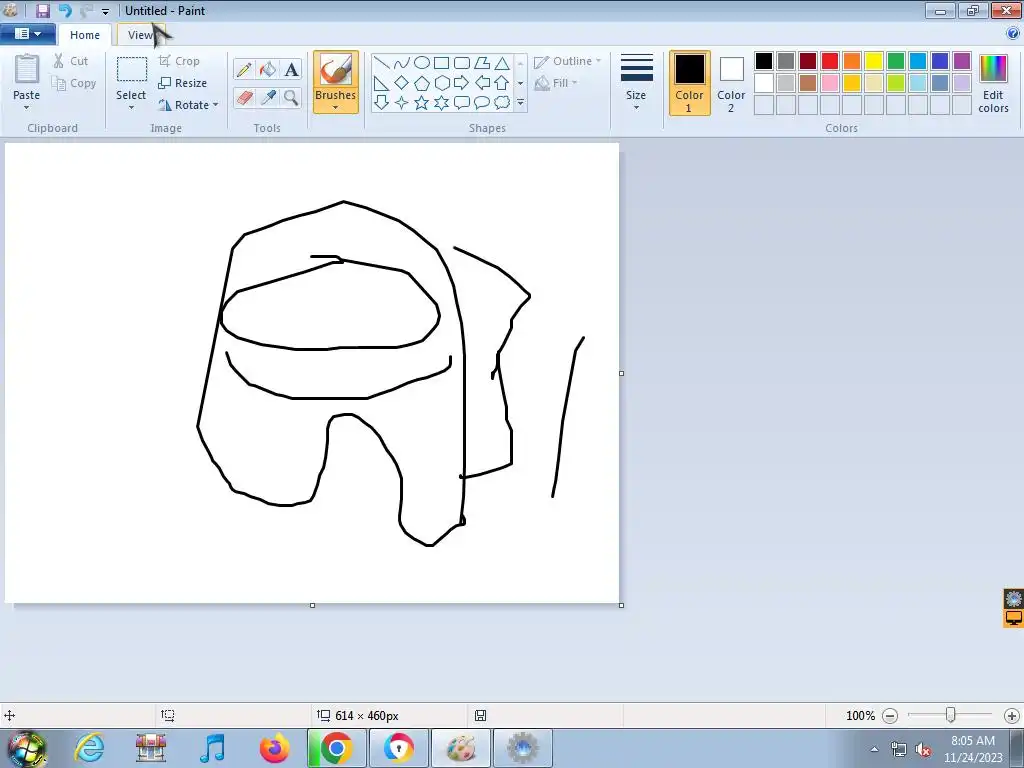Select the Pencil tool
Image resolution: width=1024 pixels, height=768 pixels.
tap(244, 69)
